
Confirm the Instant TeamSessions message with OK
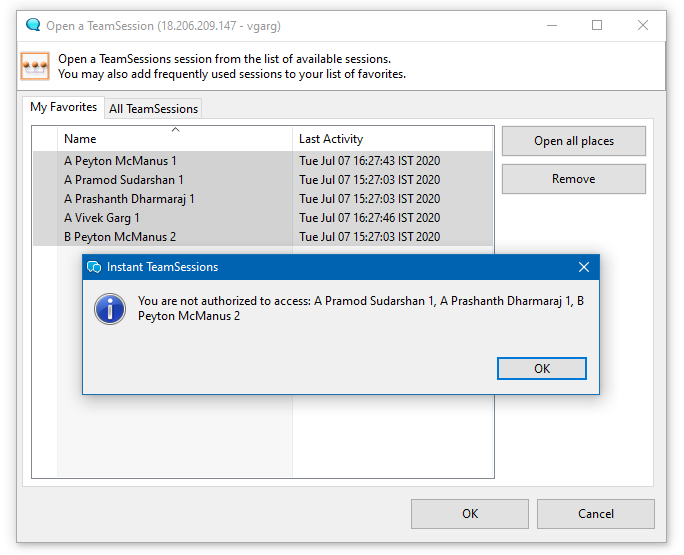(542, 369)
